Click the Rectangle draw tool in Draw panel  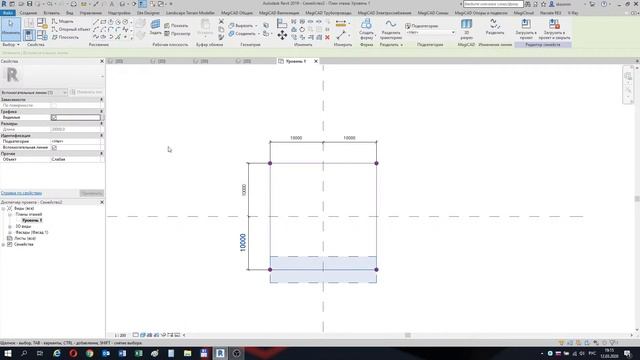click(103, 22)
